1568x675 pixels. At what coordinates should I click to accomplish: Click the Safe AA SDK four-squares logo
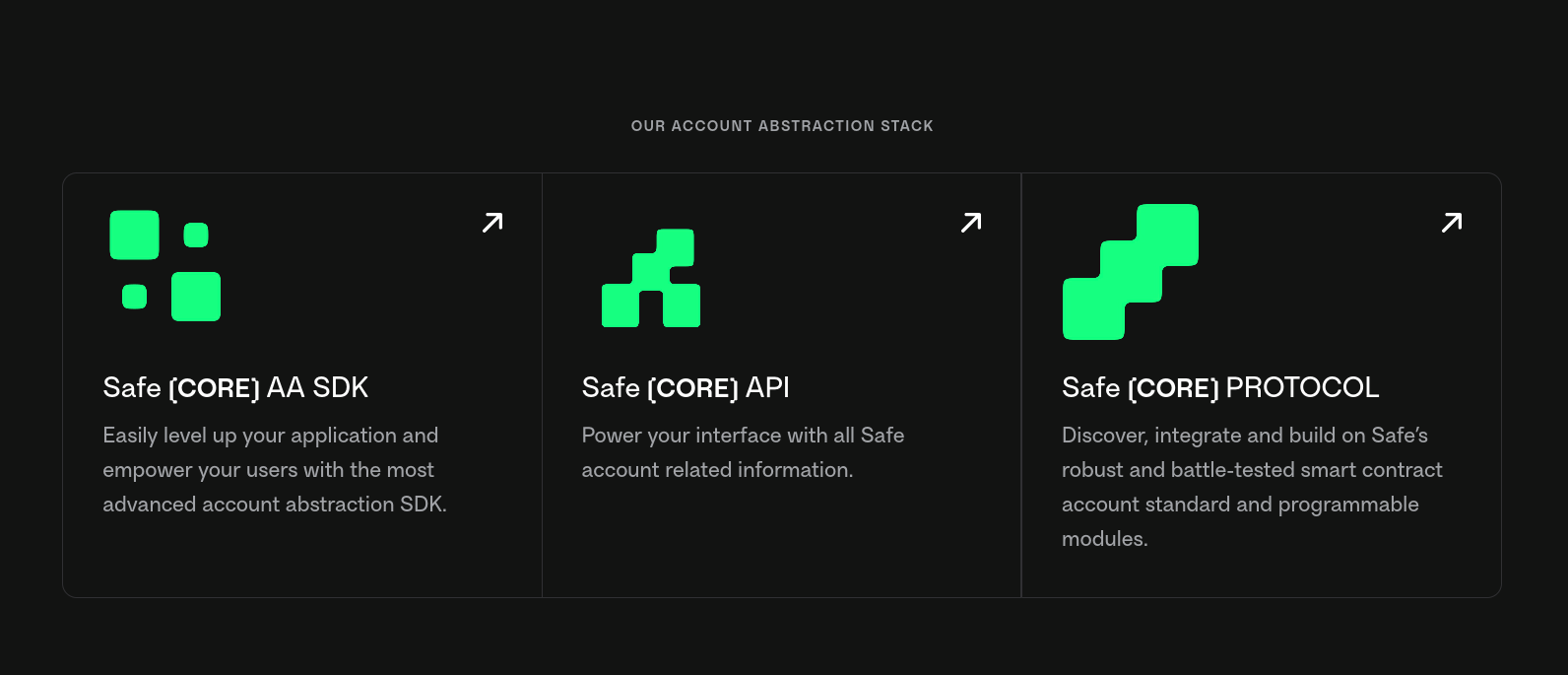point(164,265)
